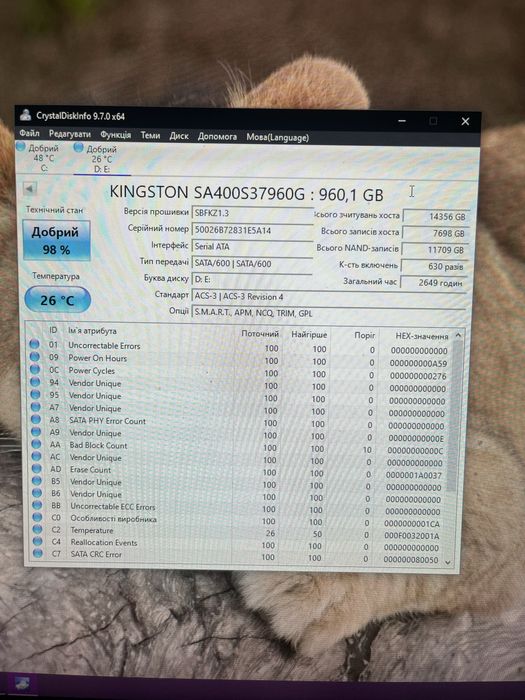Open the Редагувати menu
Image resolution: width=525 pixels, height=700 pixels.
70,134
